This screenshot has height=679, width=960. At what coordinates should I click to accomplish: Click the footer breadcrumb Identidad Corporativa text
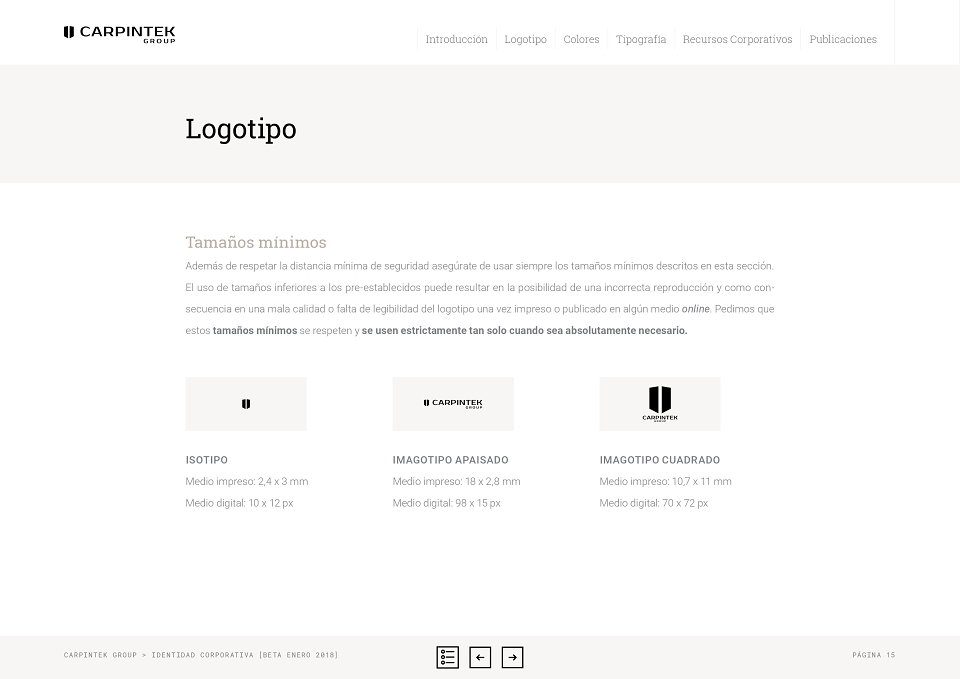pos(203,655)
